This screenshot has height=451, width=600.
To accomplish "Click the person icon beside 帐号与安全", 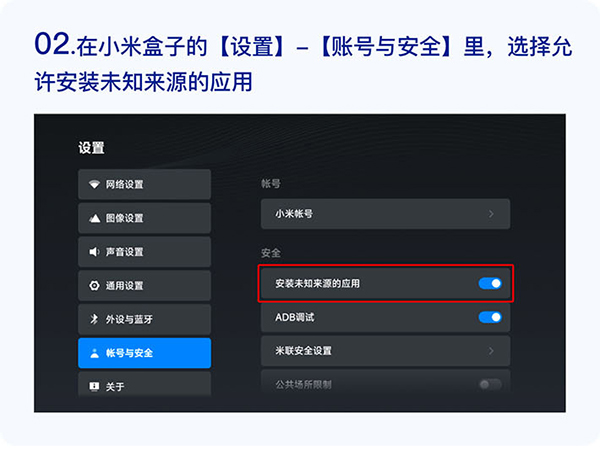I will [x=95, y=353].
